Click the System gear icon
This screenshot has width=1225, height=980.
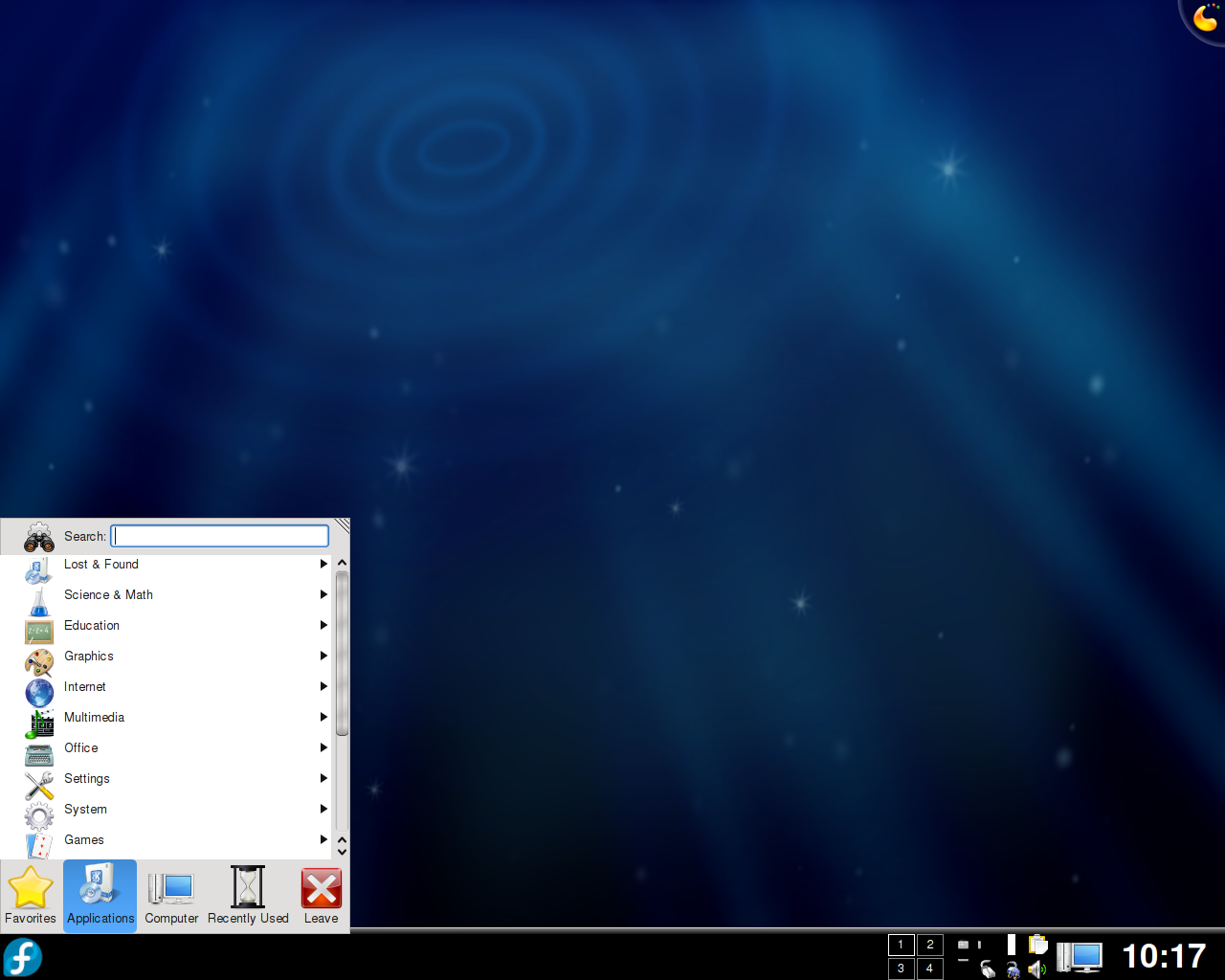[x=39, y=815]
